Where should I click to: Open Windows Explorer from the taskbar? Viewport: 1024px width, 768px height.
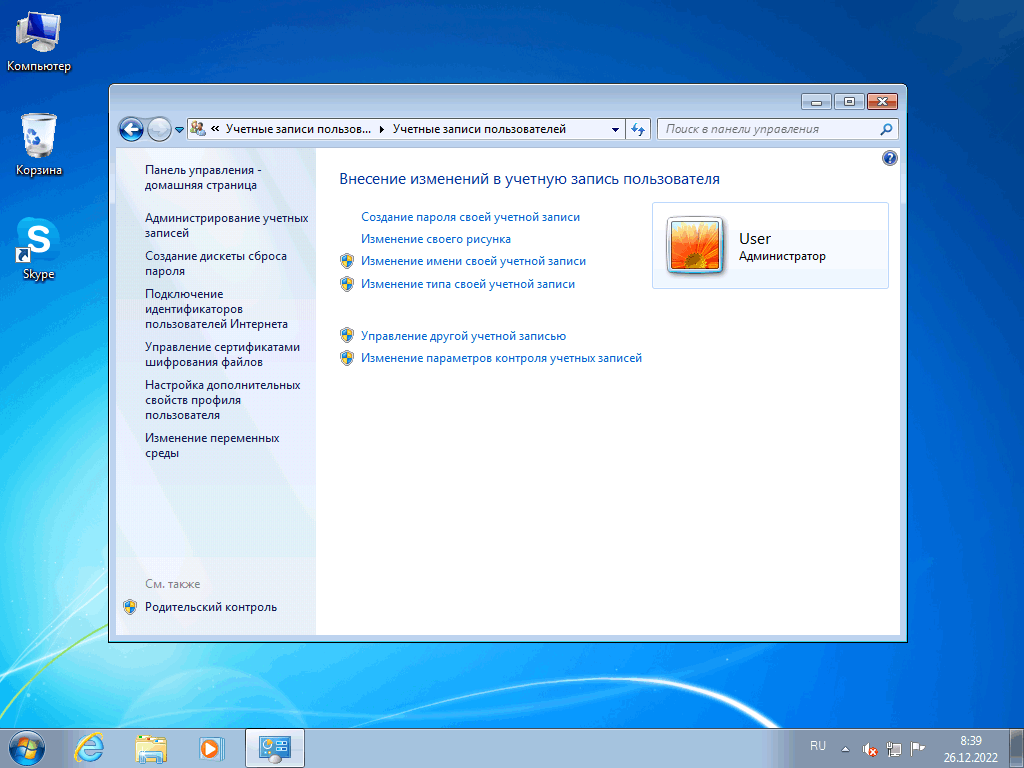150,748
